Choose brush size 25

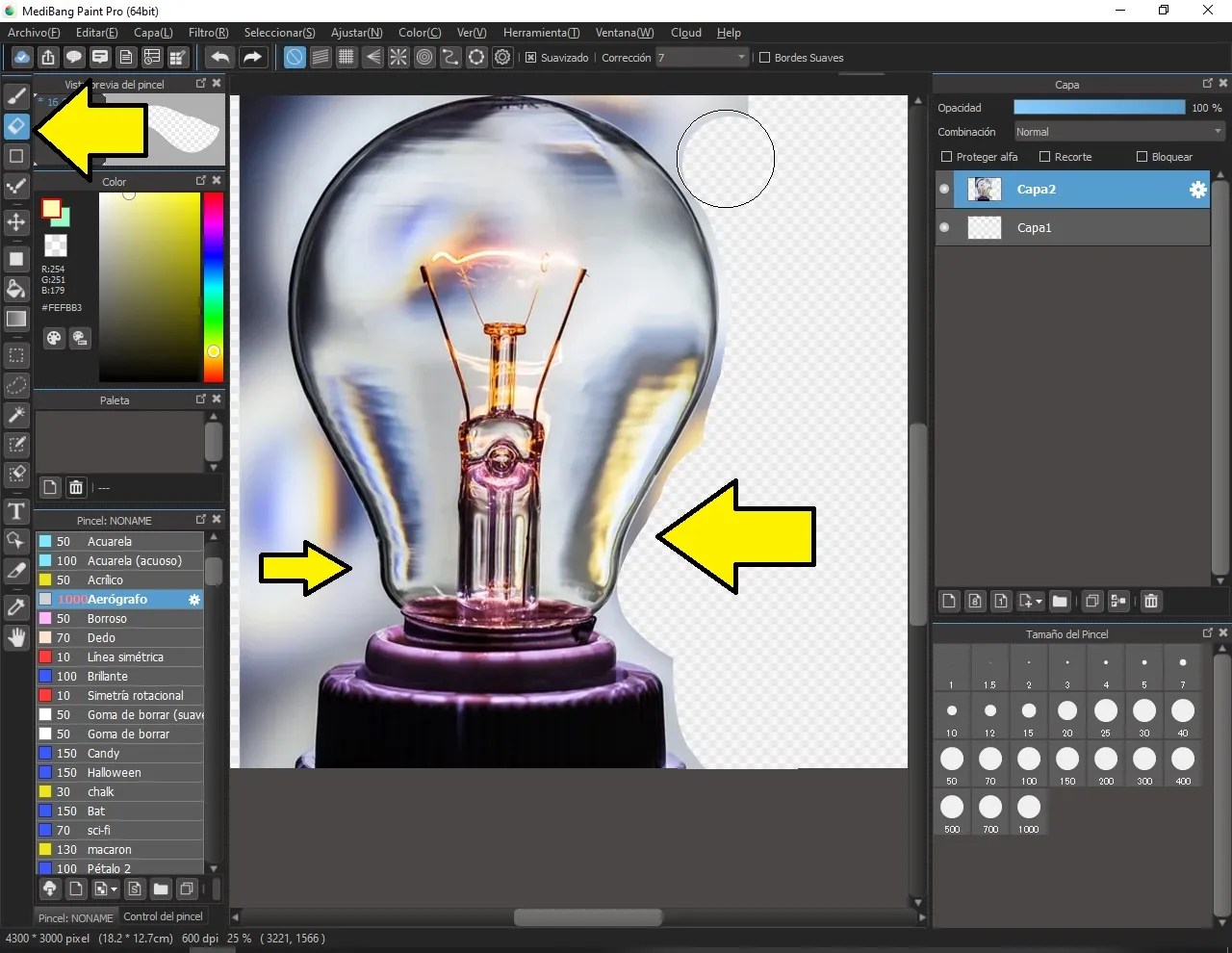(x=1106, y=715)
